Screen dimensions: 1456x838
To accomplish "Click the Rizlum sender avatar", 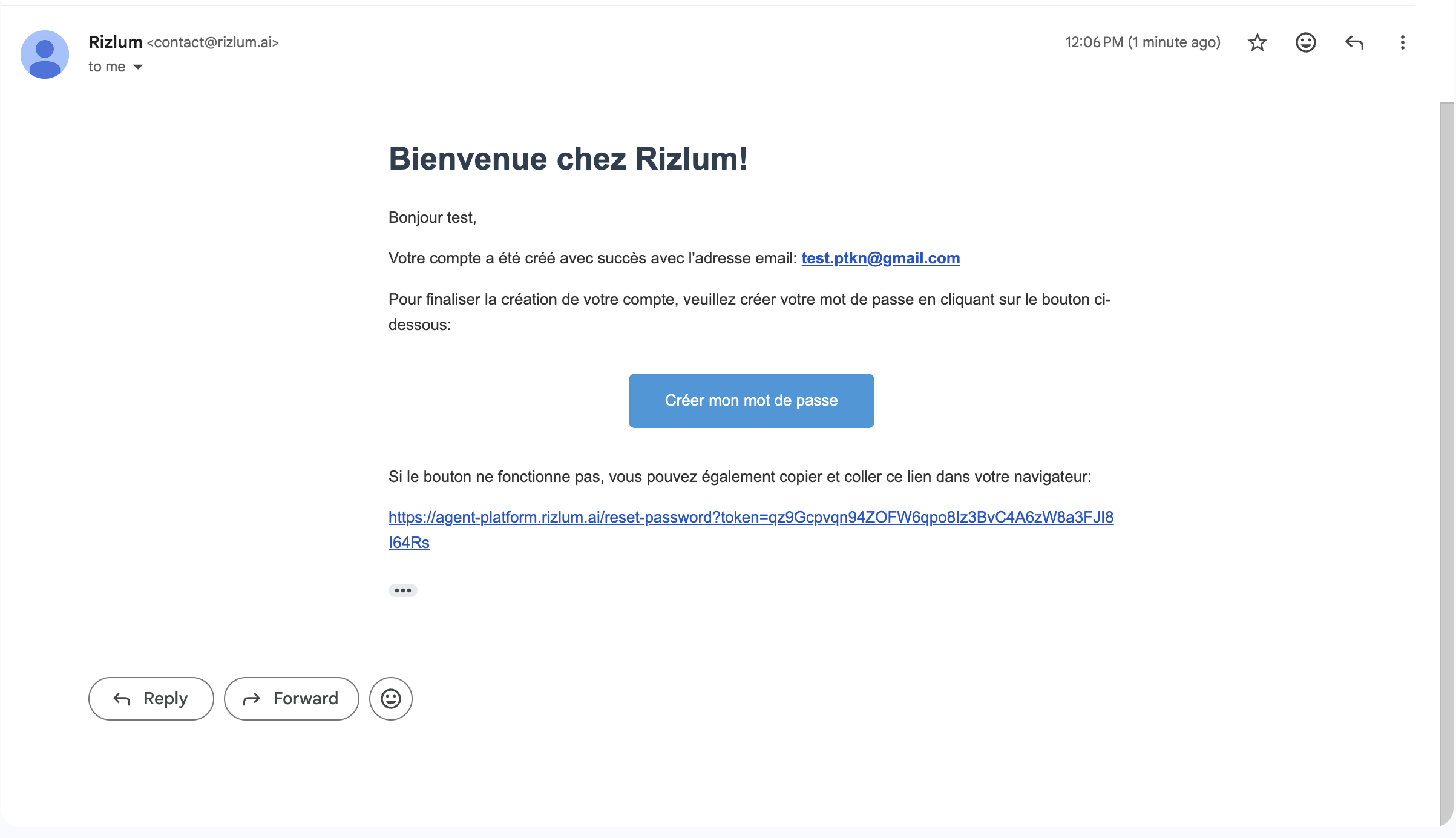I will pyautogui.click(x=45, y=54).
